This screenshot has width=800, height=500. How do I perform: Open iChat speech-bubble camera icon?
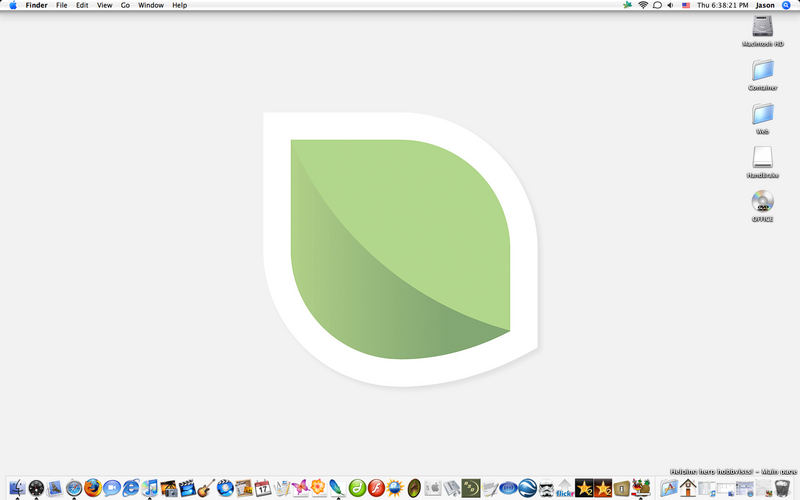[112, 488]
